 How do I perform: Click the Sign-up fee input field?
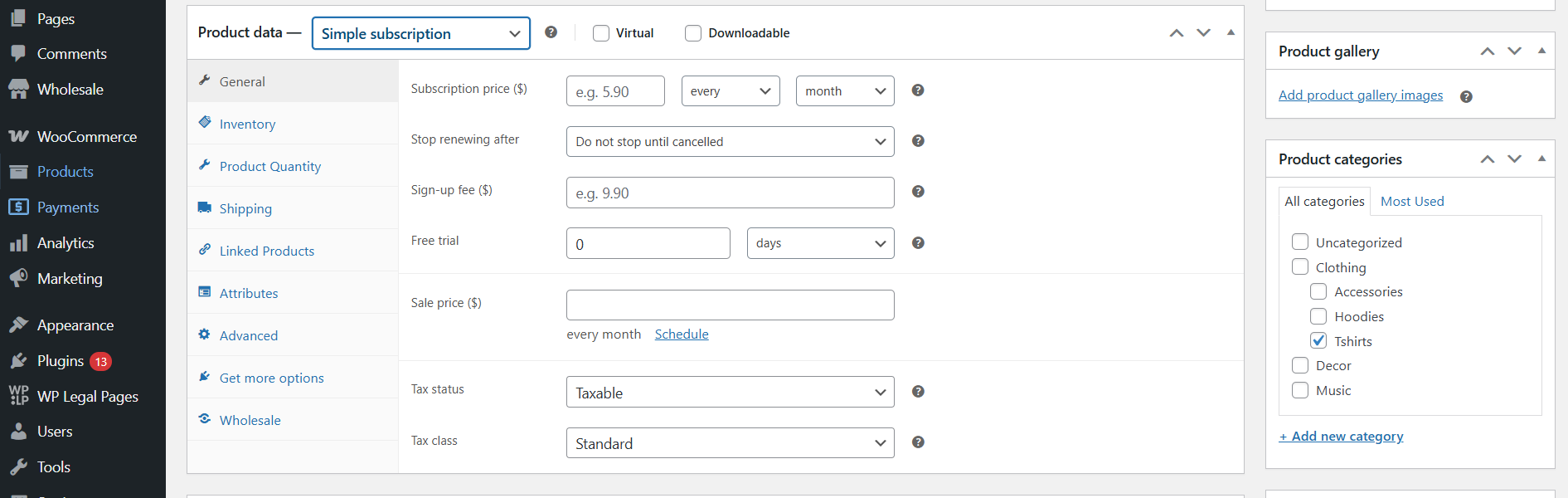coord(731,193)
